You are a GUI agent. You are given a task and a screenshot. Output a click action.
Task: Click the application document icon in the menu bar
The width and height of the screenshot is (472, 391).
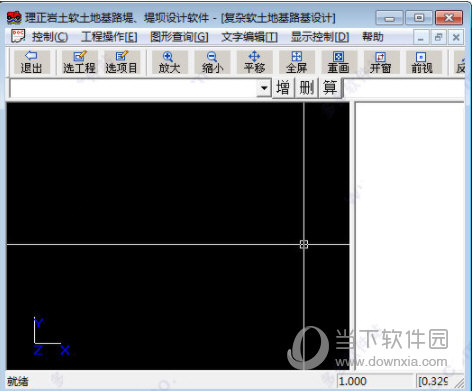coord(18,36)
